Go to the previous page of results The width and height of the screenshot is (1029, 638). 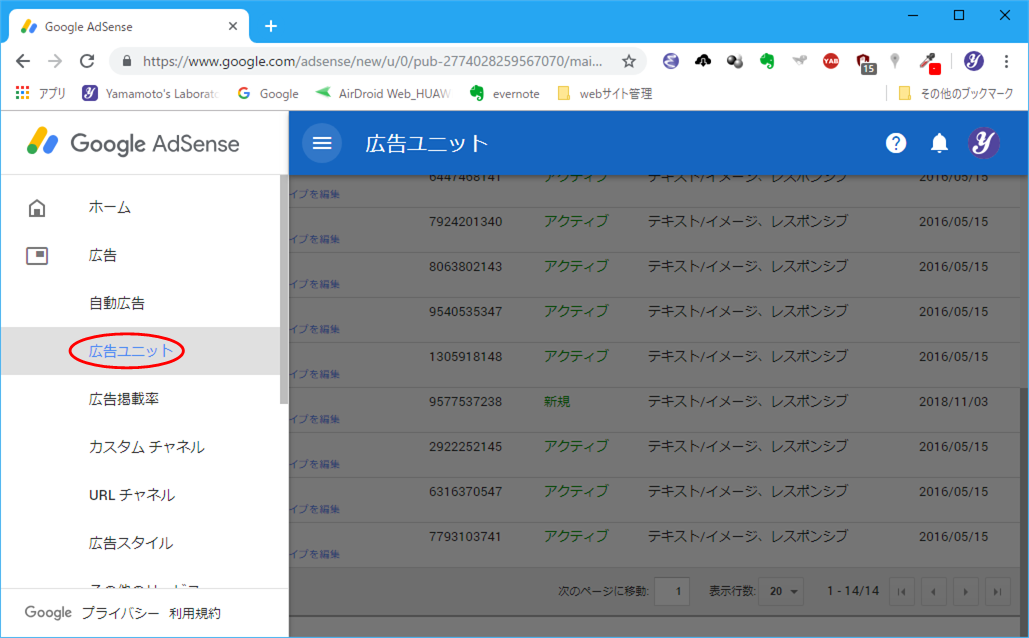click(x=933, y=591)
